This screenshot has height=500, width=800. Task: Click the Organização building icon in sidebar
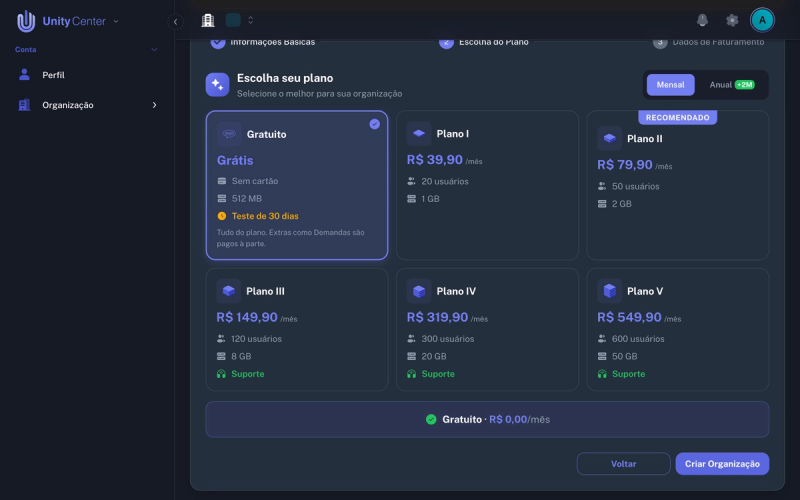pos(24,105)
